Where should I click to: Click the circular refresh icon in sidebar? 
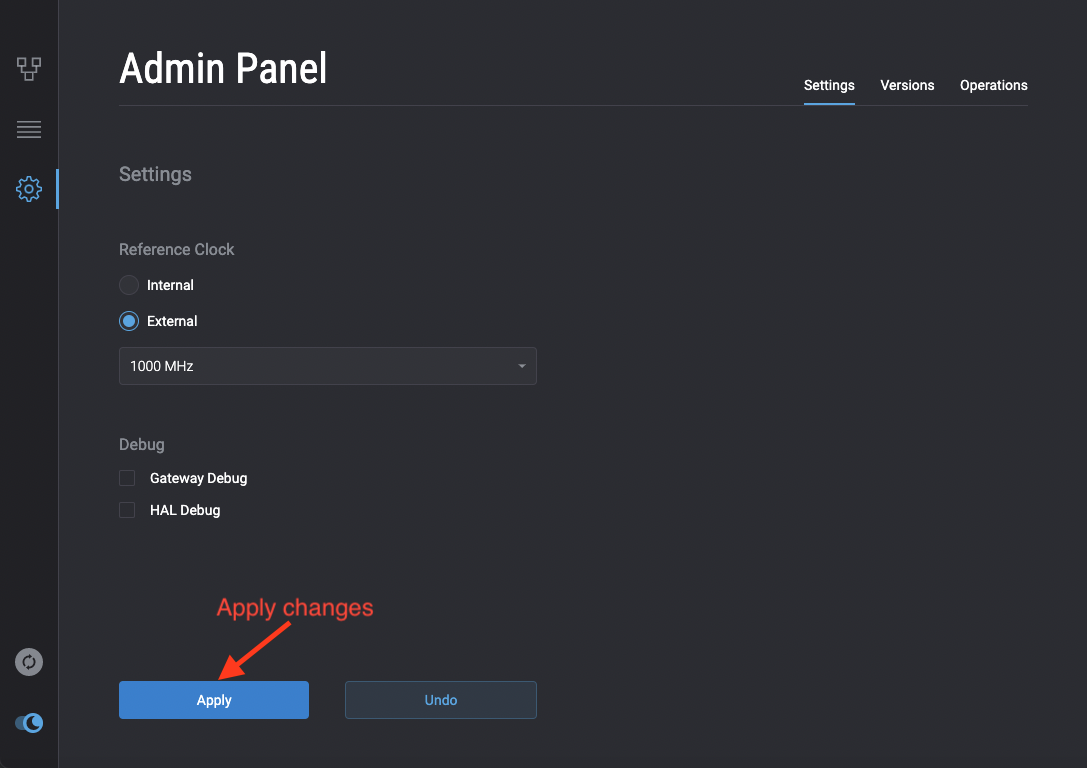pyautogui.click(x=29, y=662)
